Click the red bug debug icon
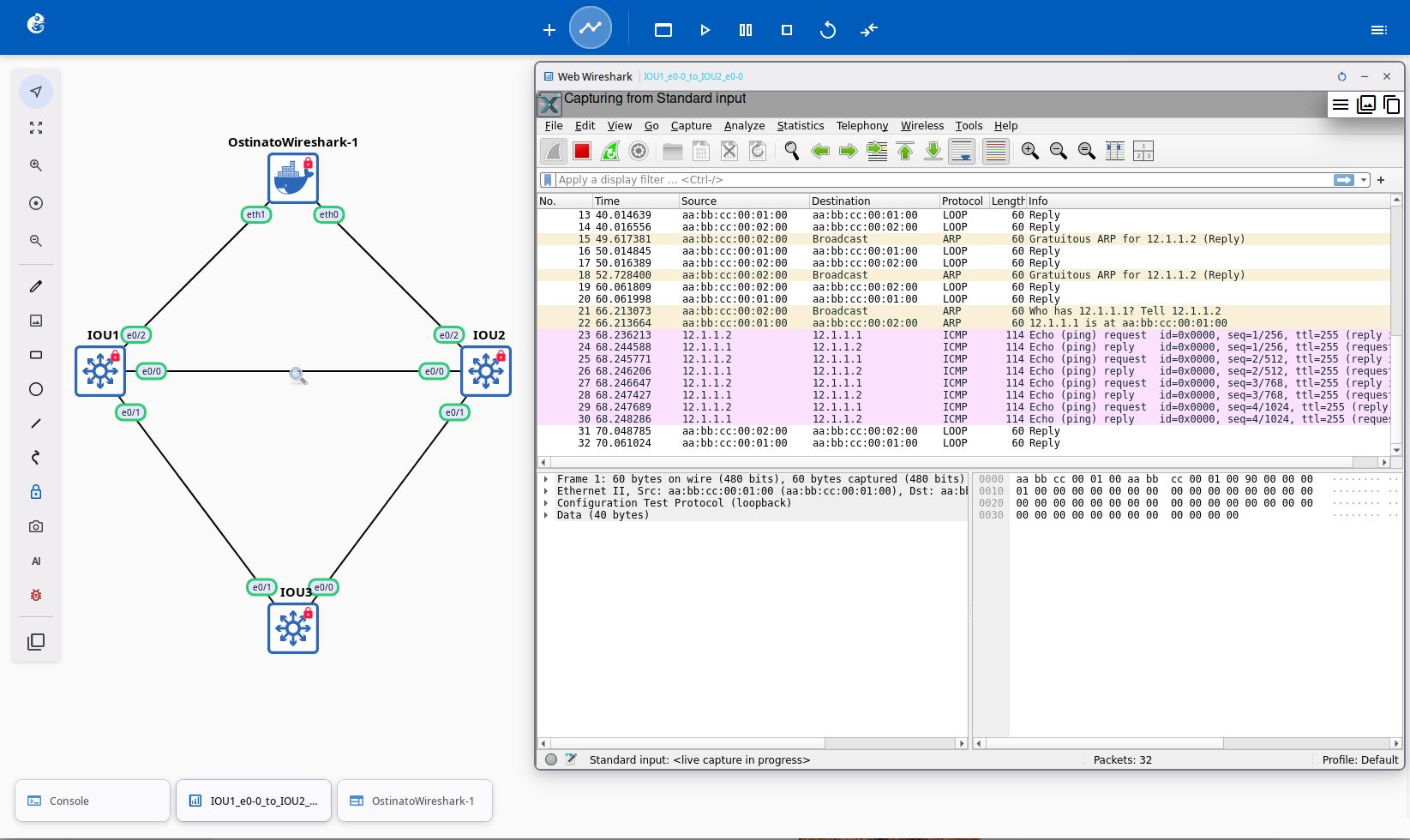The height and width of the screenshot is (840, 1410). pyautogui.click(x=36, y=595)
